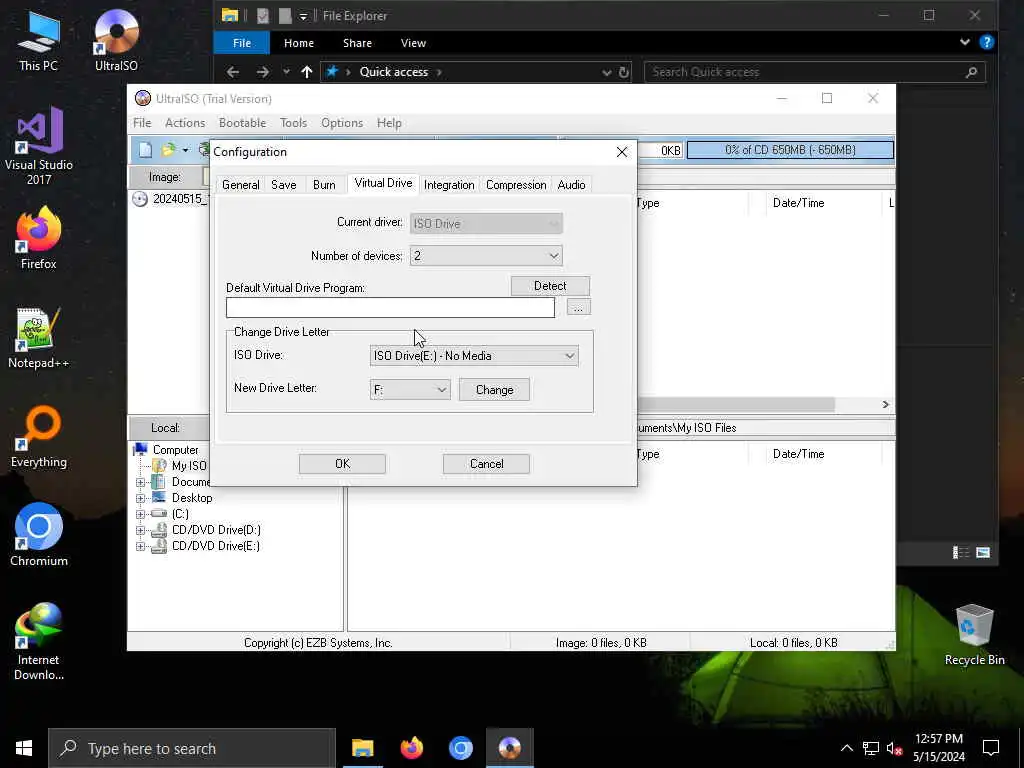This screenshot has height=768, width=1024.
Task: Click the lower Date/Time column header
Action: [798, 454]
